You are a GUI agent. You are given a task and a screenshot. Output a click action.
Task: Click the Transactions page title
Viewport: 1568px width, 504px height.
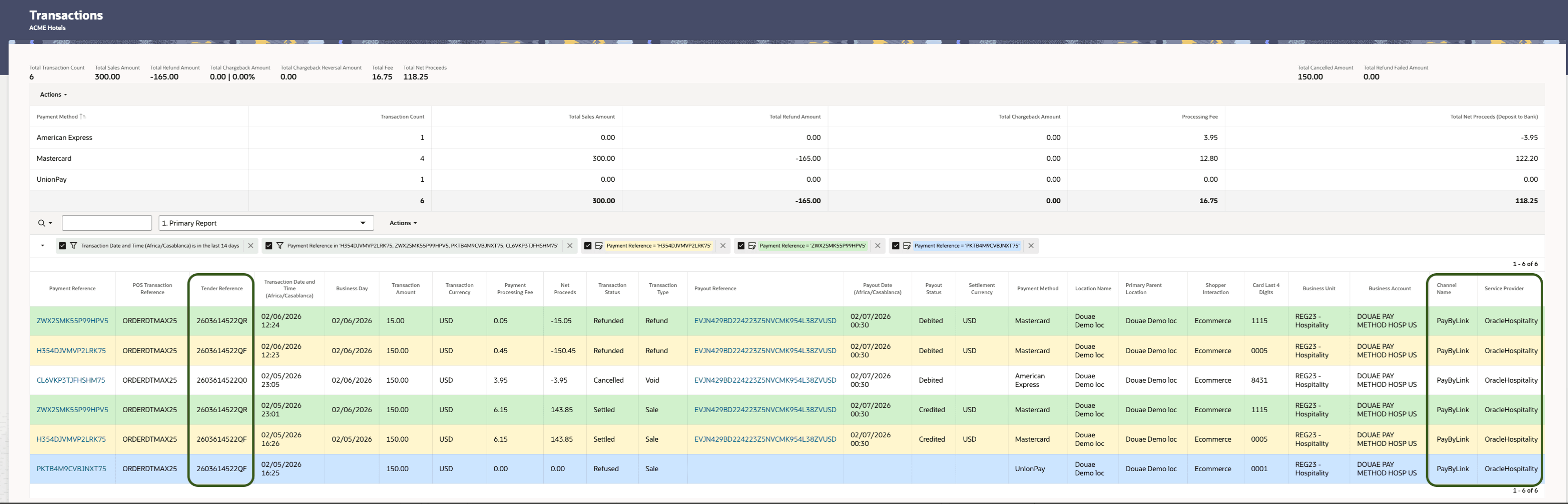click(x=66, y=15)
